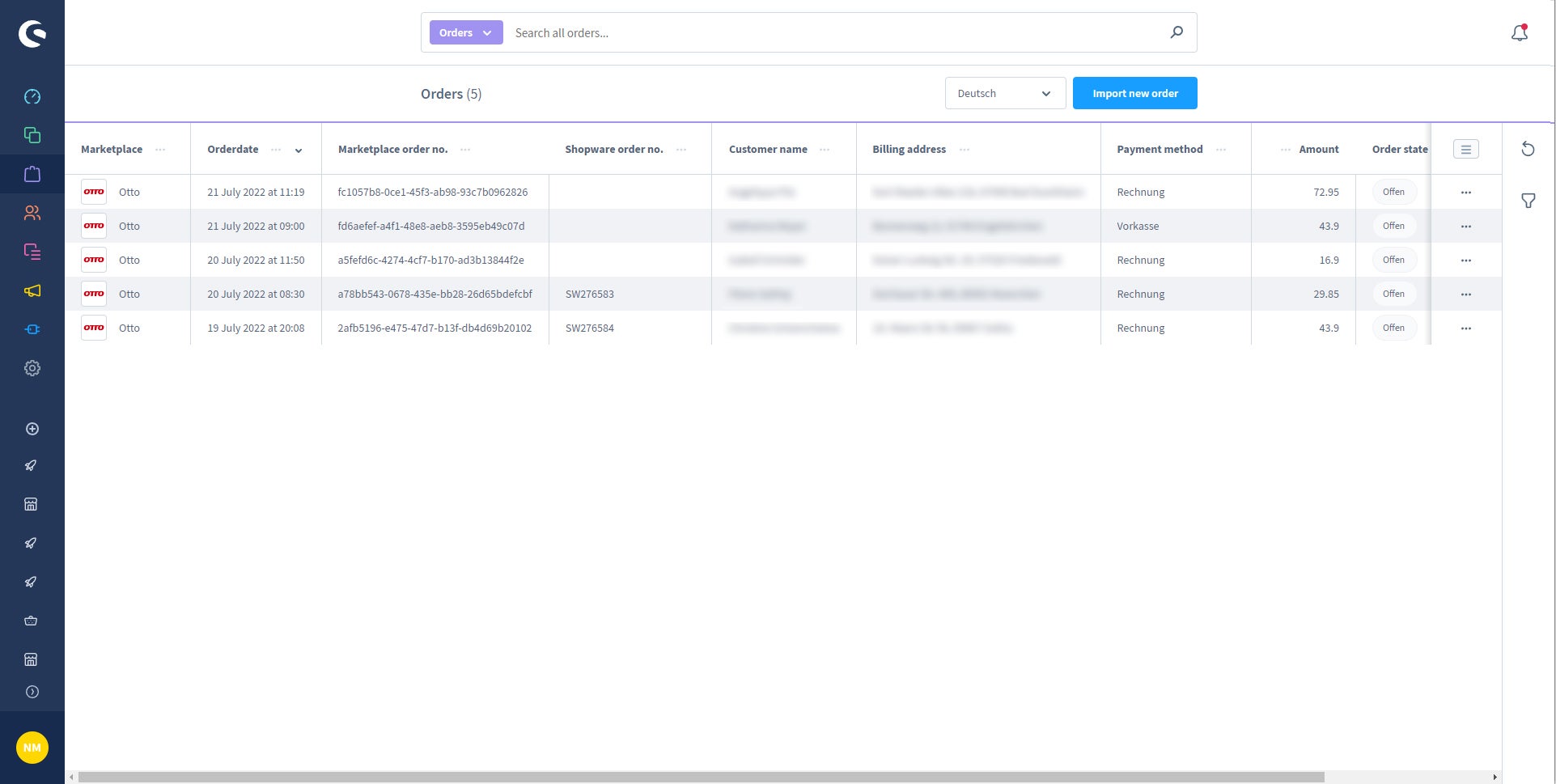The image size is (1556, 784).
Task: Open Customer name column options
Action: 825,150
